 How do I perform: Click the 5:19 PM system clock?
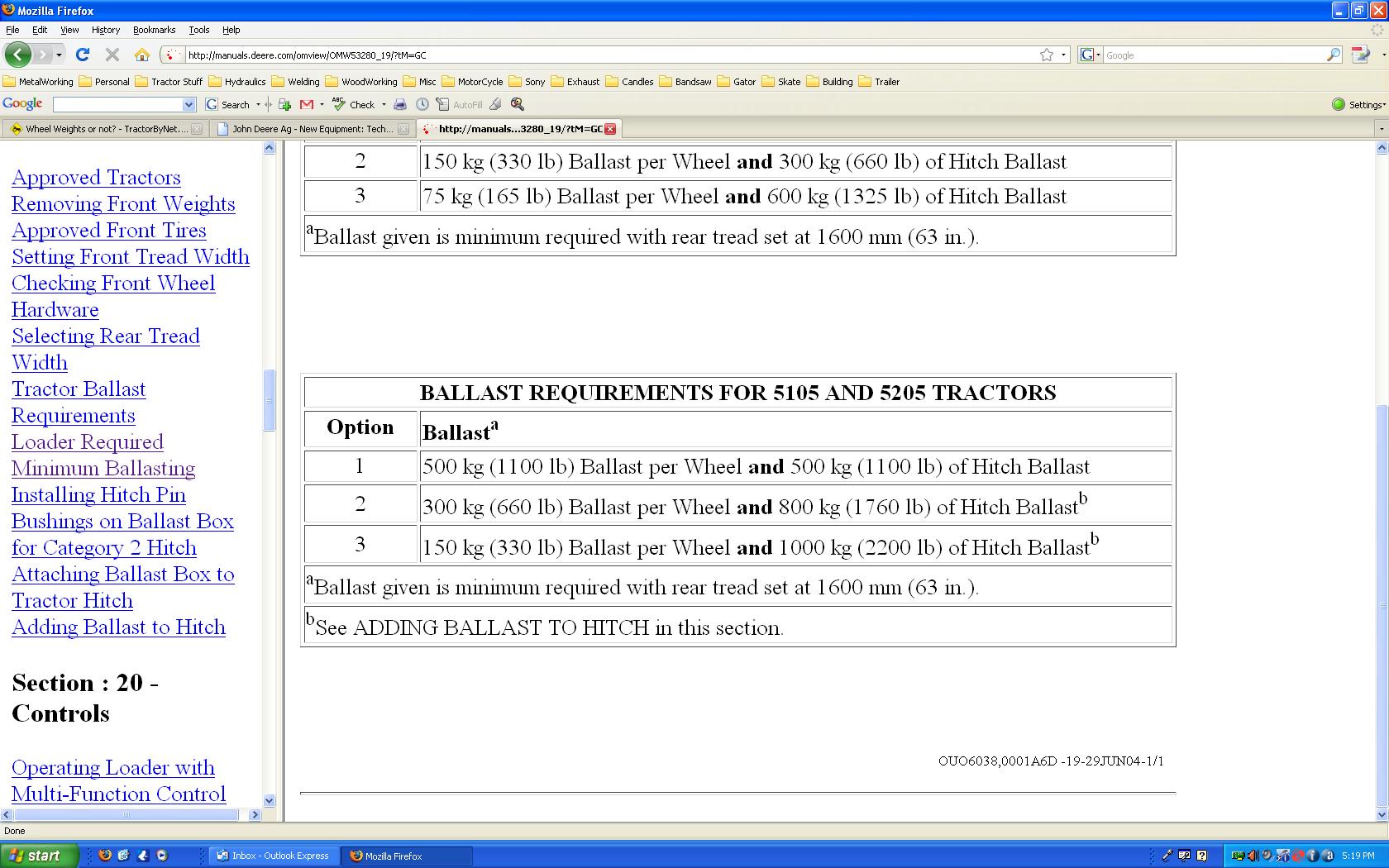(1358, 856)
